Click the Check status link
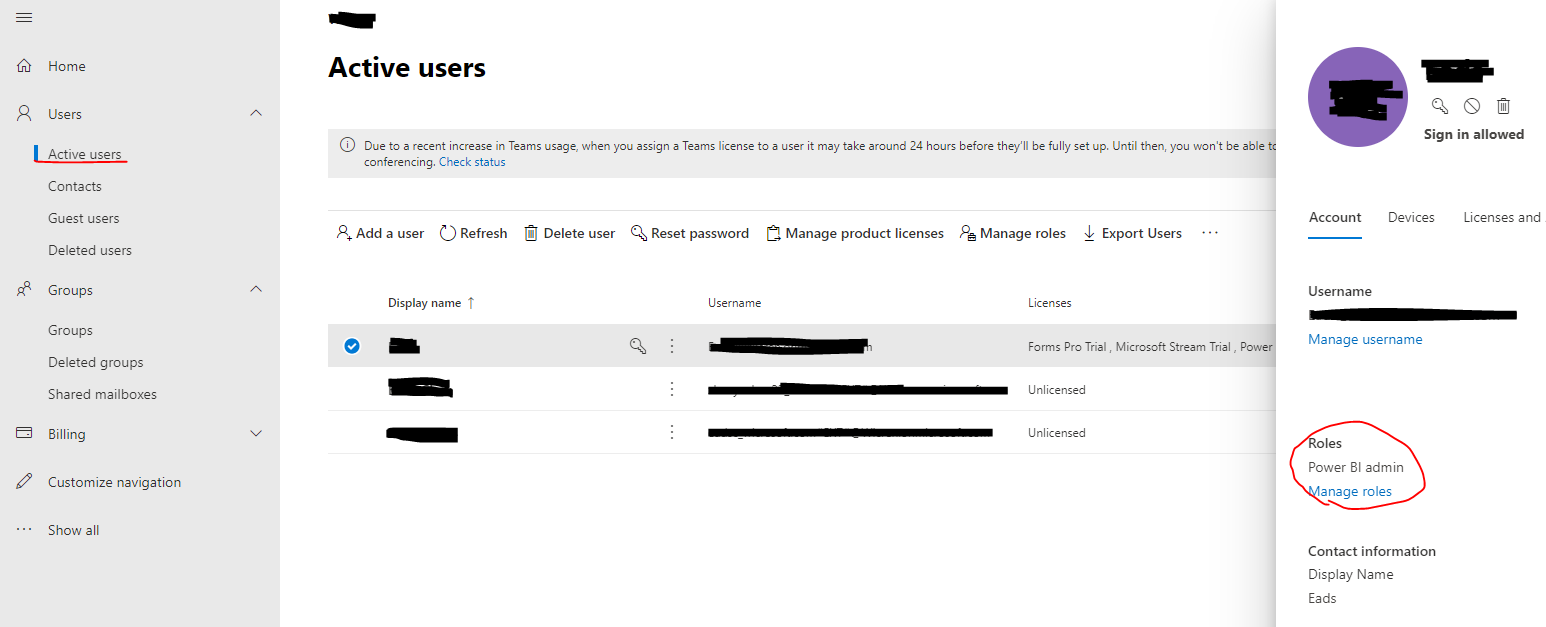This screenshot has height=627, width=1546. pyautogui.click(x=472, y=162)
